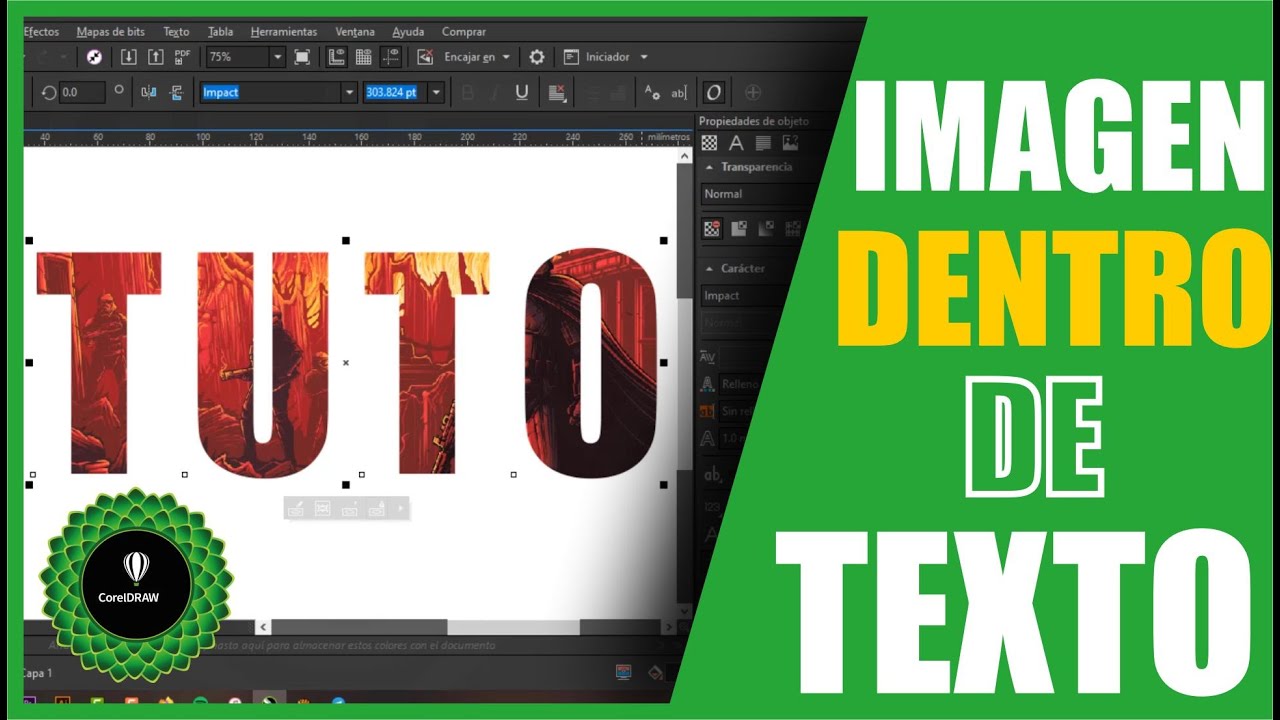Click the second icon in floating PowerClip toolbar

[322, 509]
